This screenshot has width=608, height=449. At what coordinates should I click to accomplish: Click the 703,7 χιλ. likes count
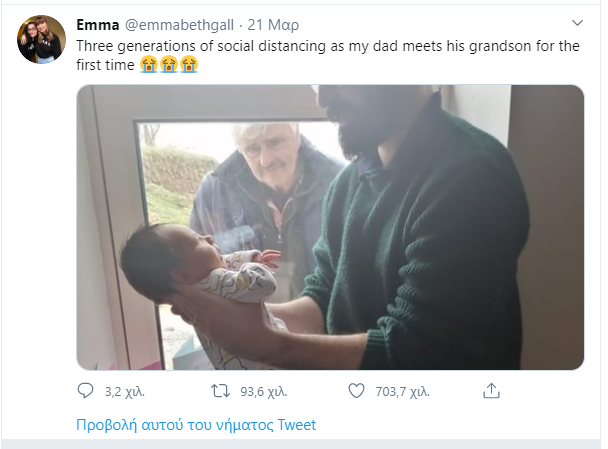402,392
